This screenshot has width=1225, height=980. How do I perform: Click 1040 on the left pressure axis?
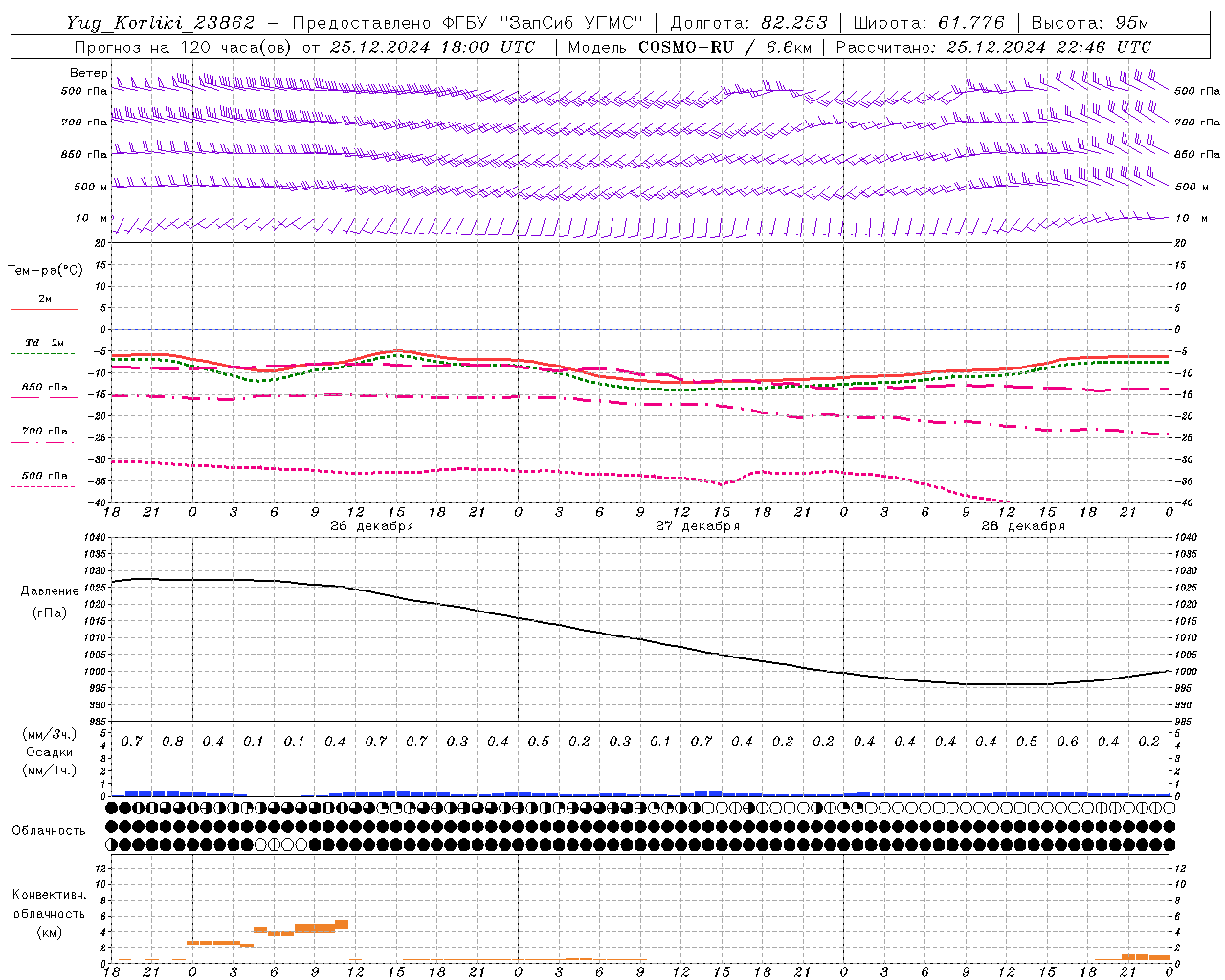[x=93, y=538]
